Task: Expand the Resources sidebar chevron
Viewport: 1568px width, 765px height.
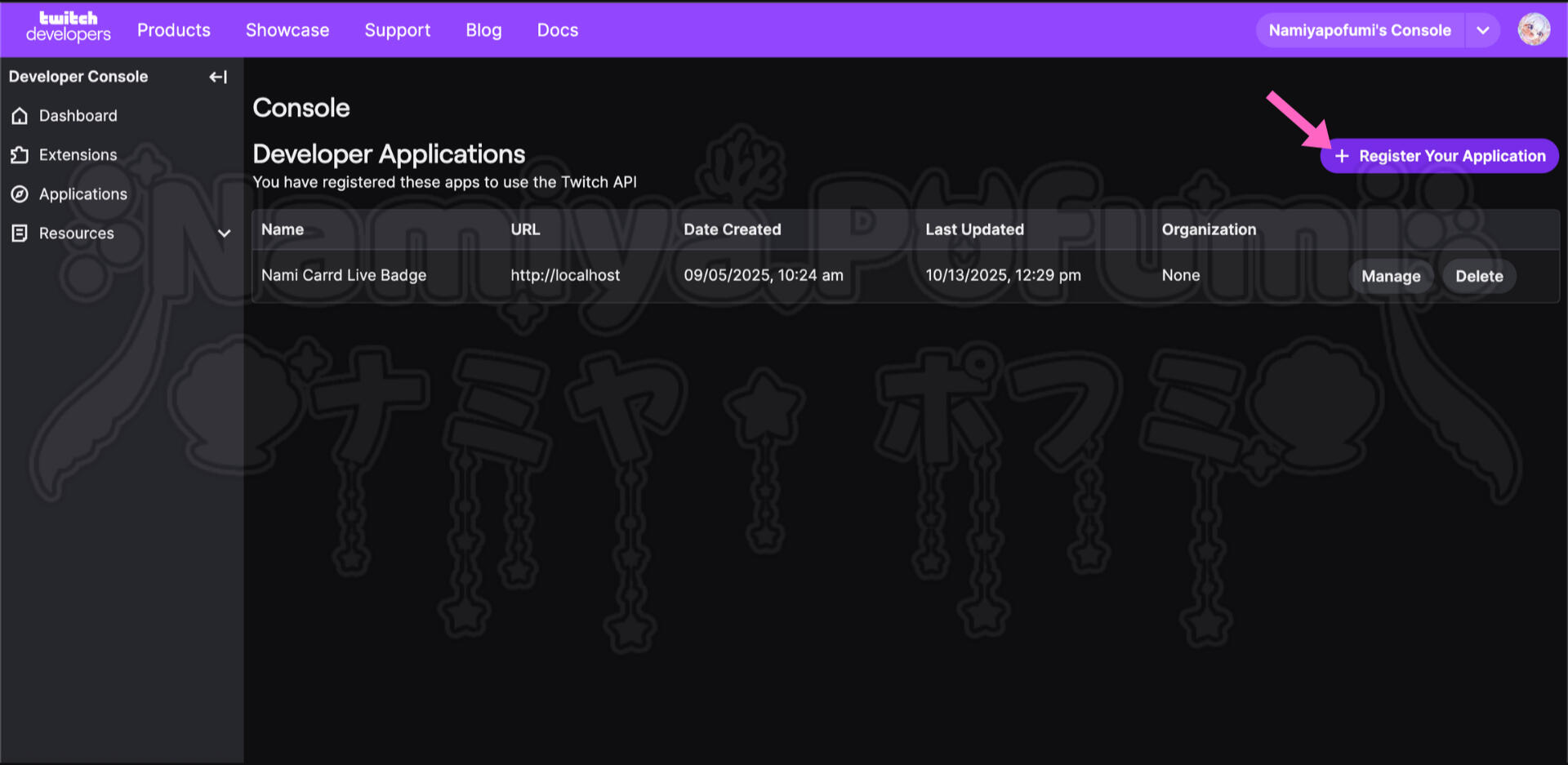Action: point(224,234)
